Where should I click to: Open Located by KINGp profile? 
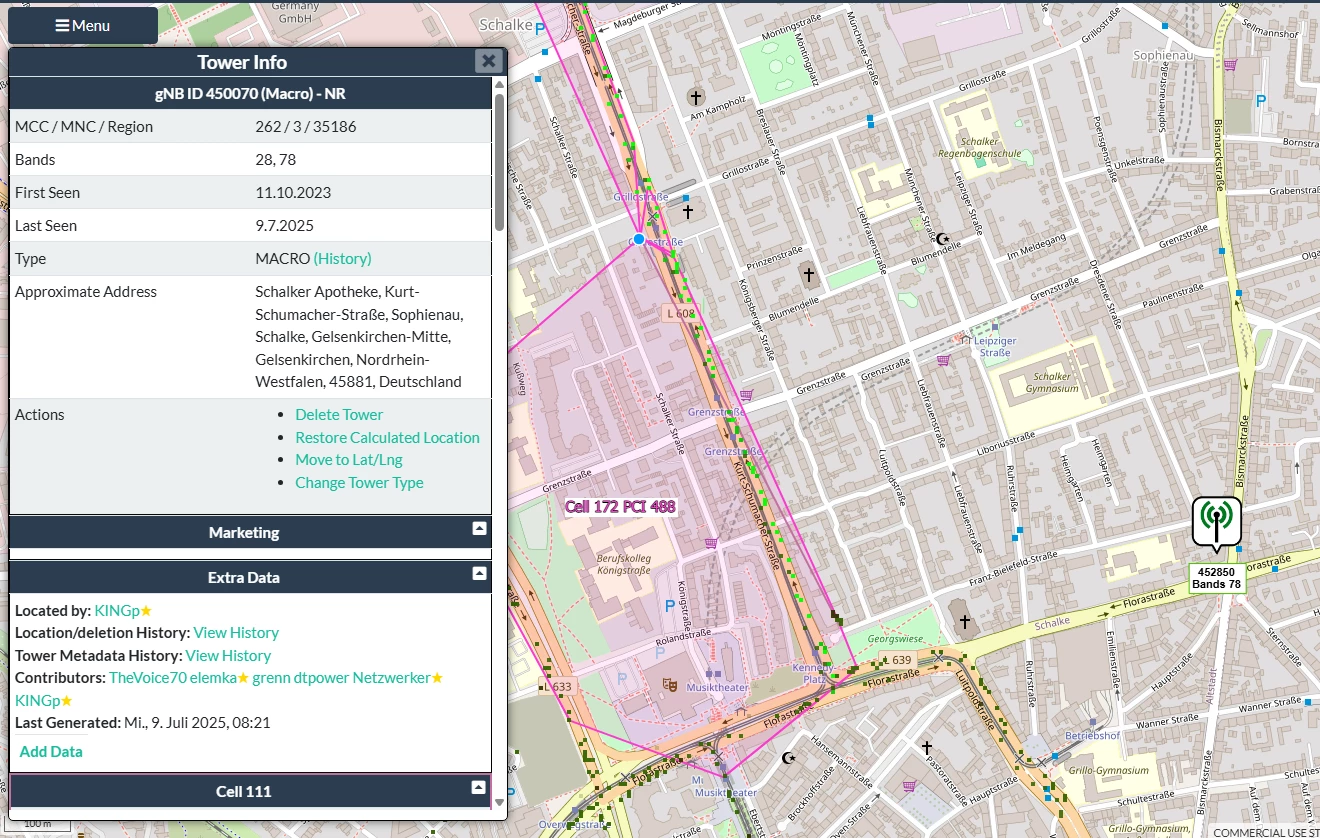coord(122,610)
